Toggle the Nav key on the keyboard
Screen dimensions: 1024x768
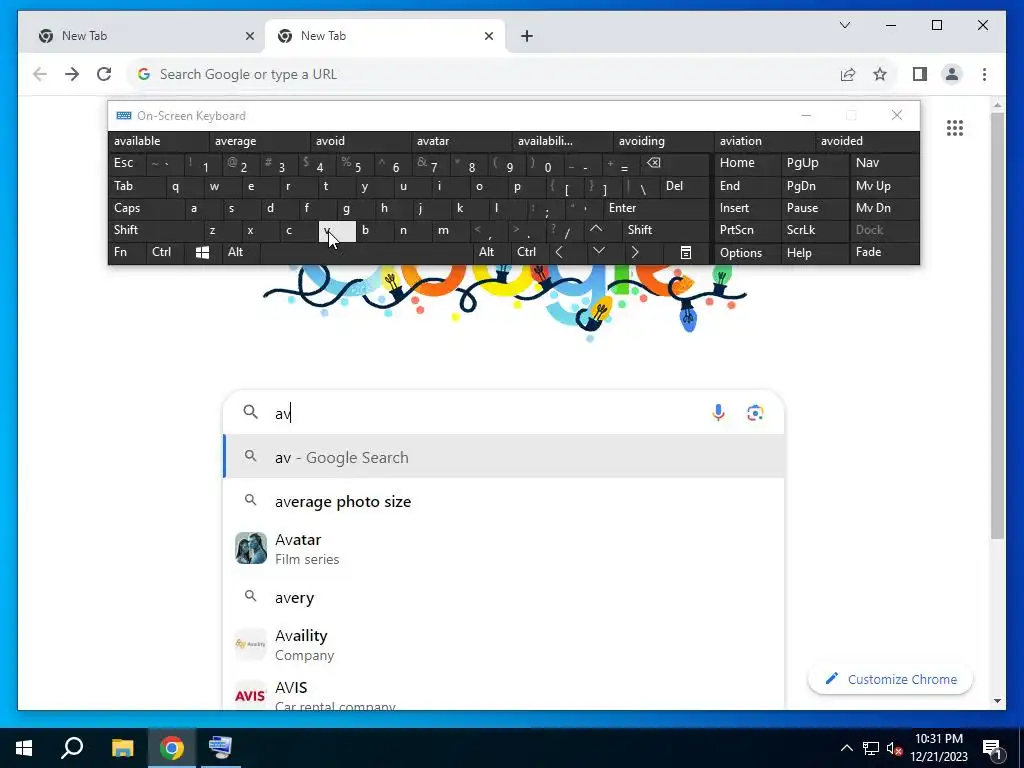pyautogui.click(x=884, y=163)
